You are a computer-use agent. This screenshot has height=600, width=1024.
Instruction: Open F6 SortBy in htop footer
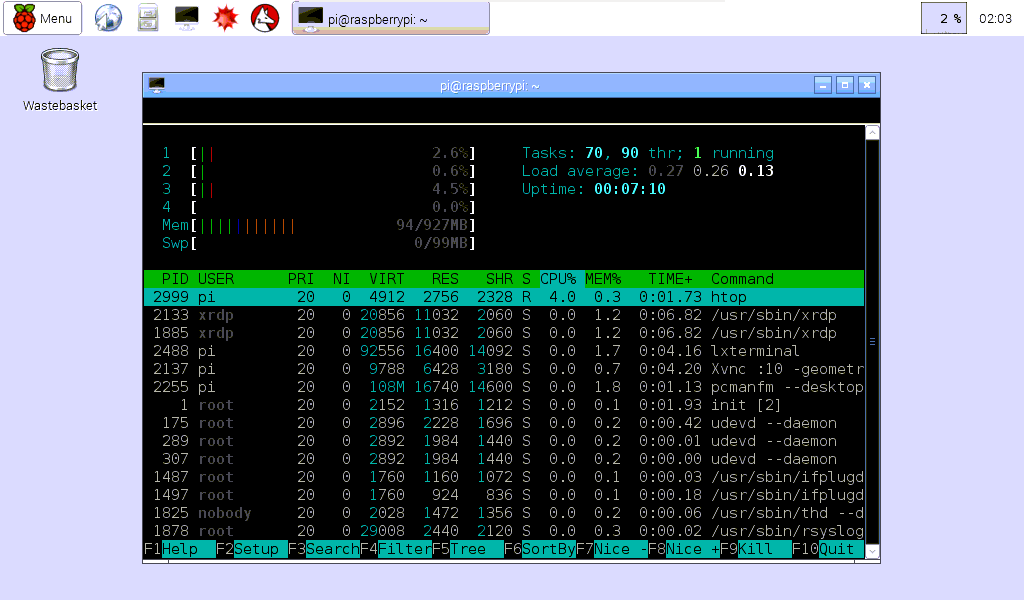(540, 549)
